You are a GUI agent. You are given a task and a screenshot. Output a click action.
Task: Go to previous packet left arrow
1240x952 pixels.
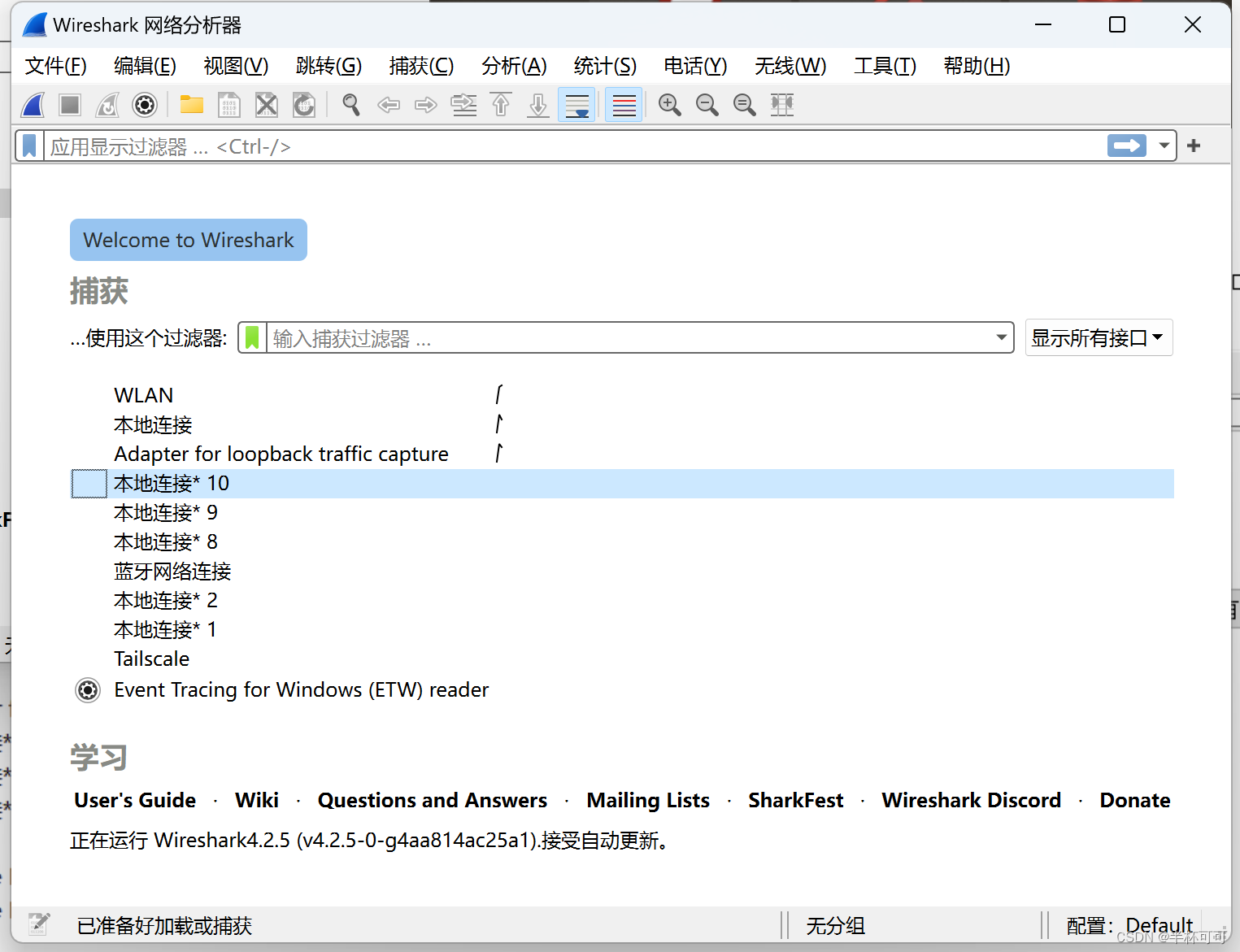[x=389, y=105]
